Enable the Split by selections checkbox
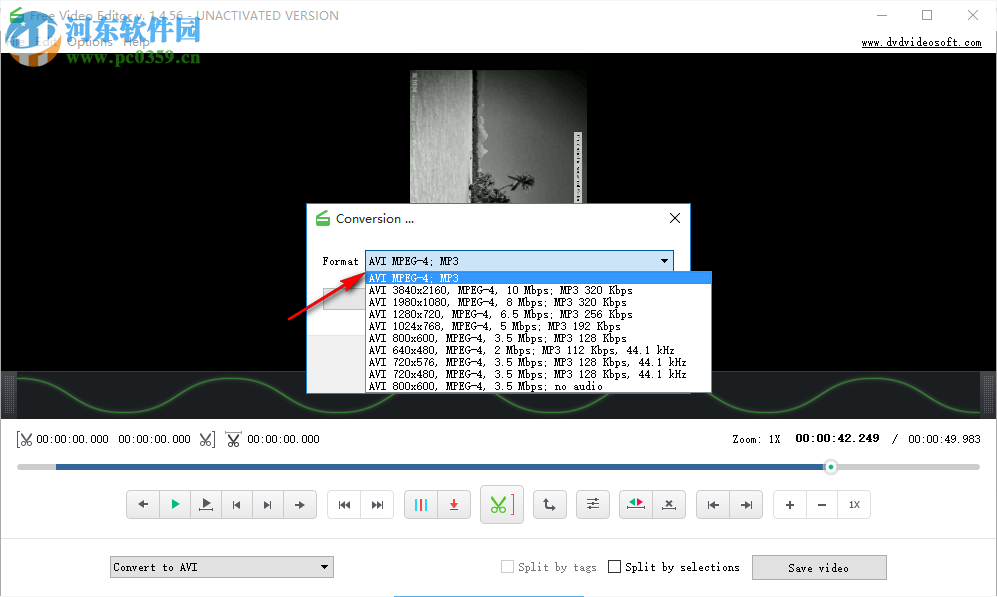Viewport: 997px width, 597px height. 615,567
